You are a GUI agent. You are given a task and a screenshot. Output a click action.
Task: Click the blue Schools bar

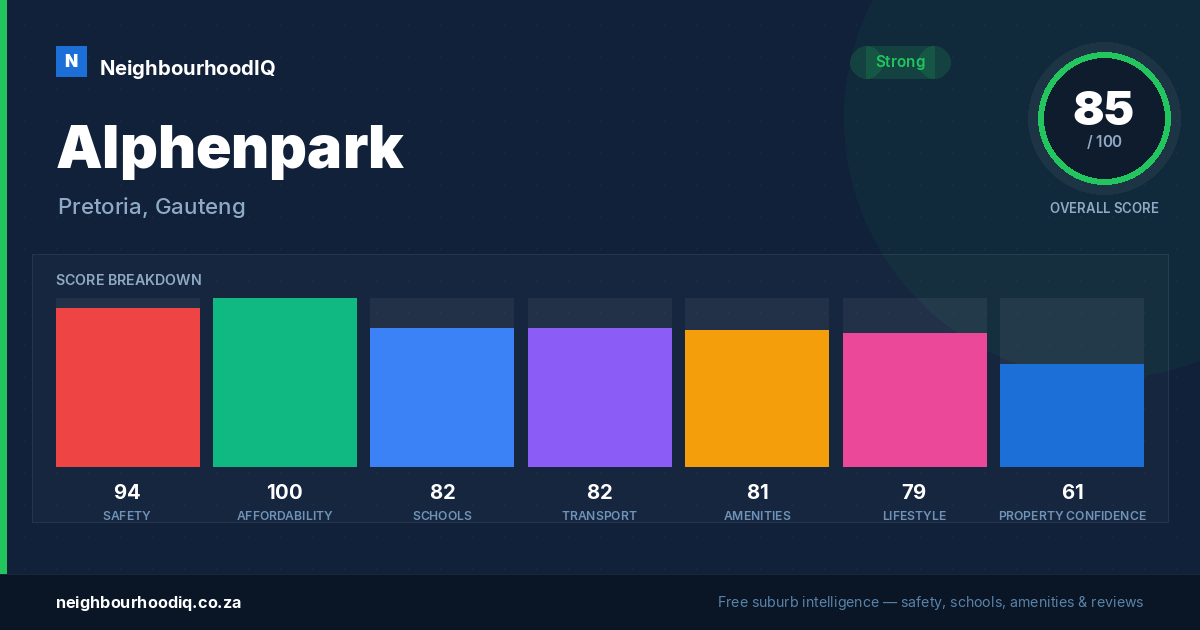442,397
